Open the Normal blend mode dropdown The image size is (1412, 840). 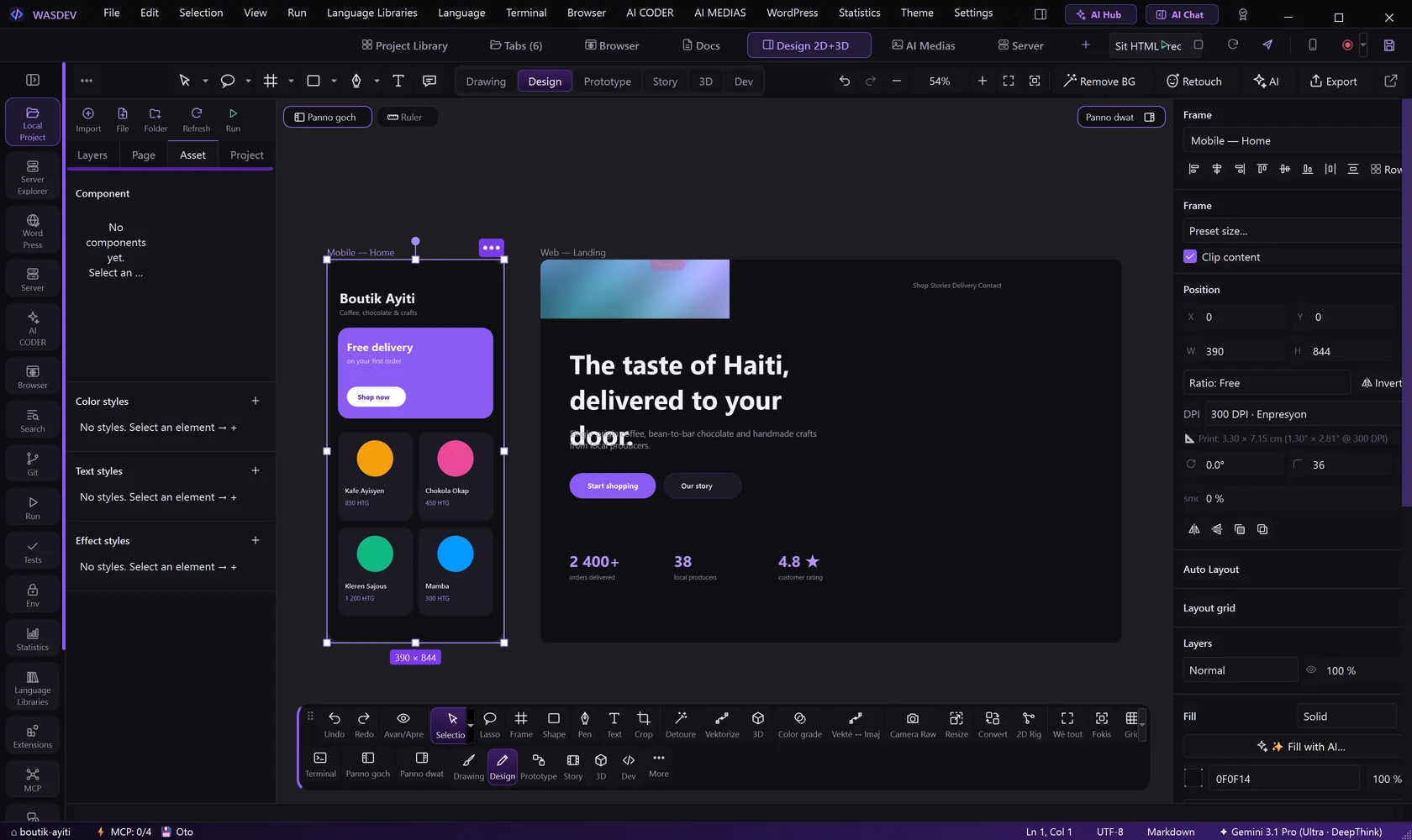1241,670
